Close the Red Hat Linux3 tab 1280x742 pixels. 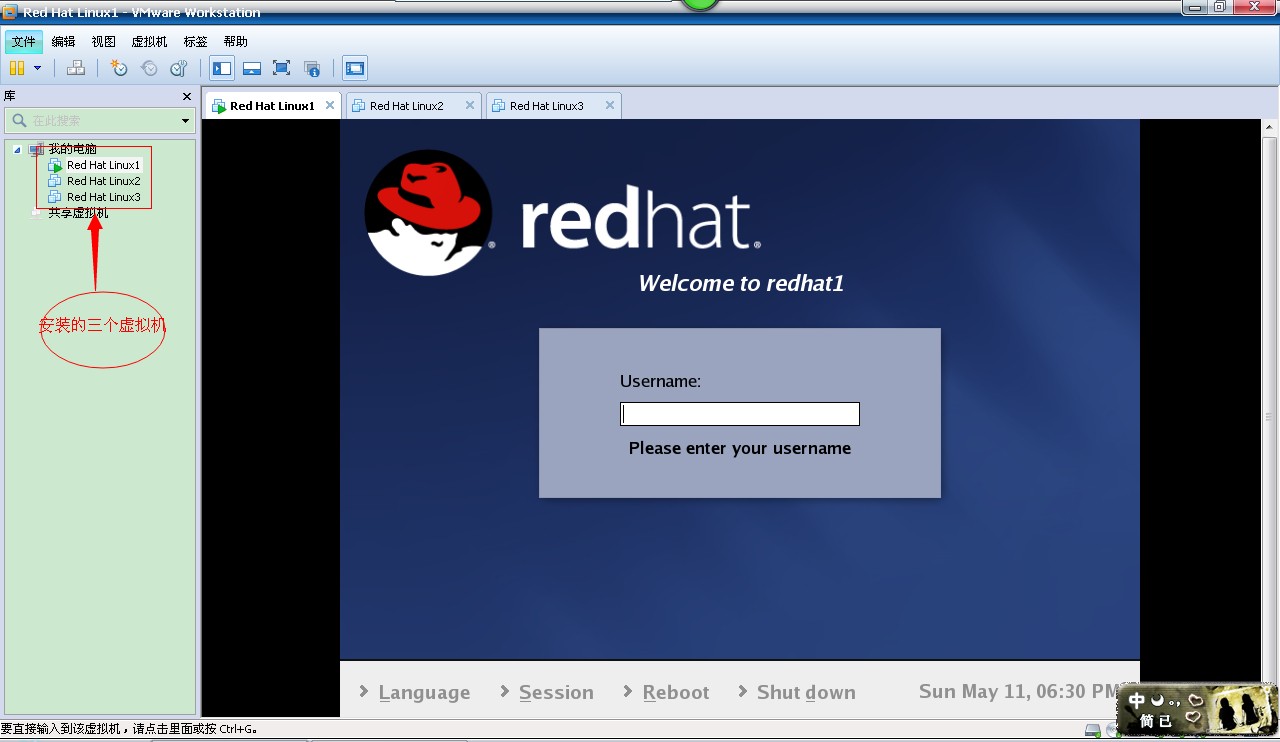pyautogui.click(x=609, y=105)
